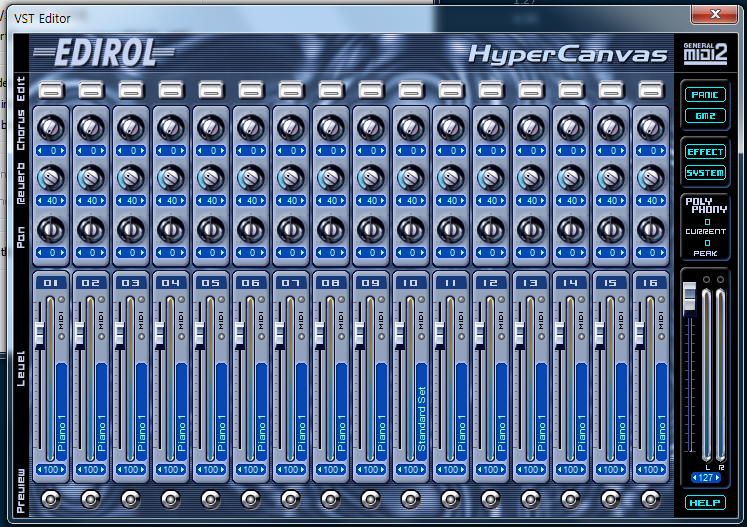Click the PANIC button
The image size is (747, 527).
tap(705, 94)
